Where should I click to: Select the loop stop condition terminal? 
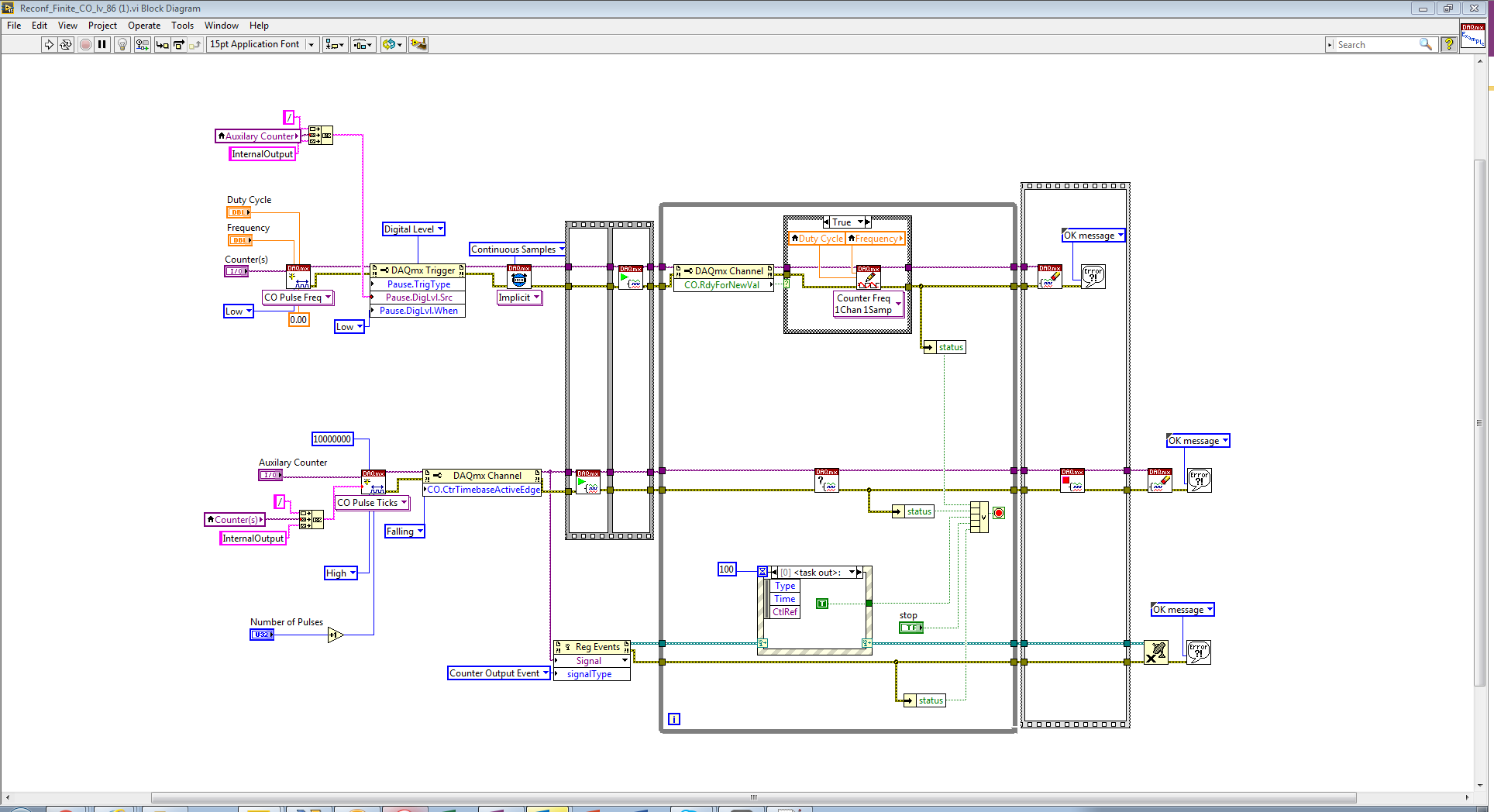point(999,513)
